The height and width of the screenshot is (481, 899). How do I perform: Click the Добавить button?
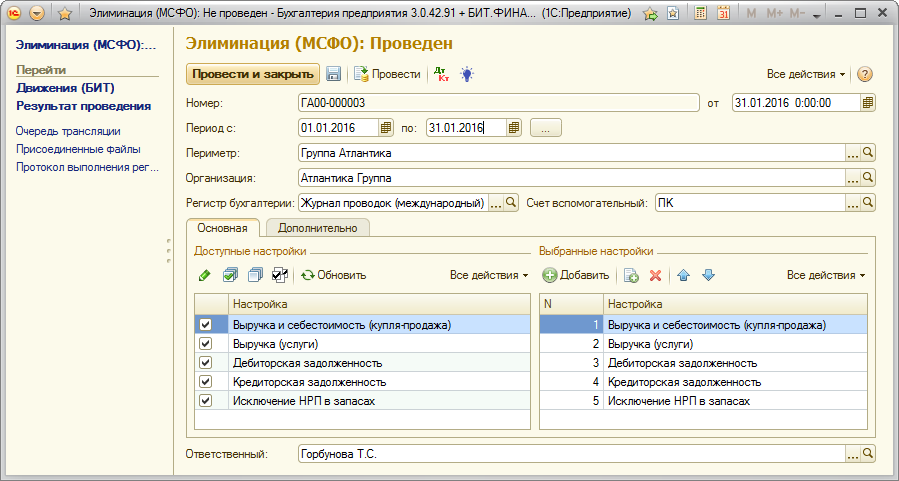point(576,275)
